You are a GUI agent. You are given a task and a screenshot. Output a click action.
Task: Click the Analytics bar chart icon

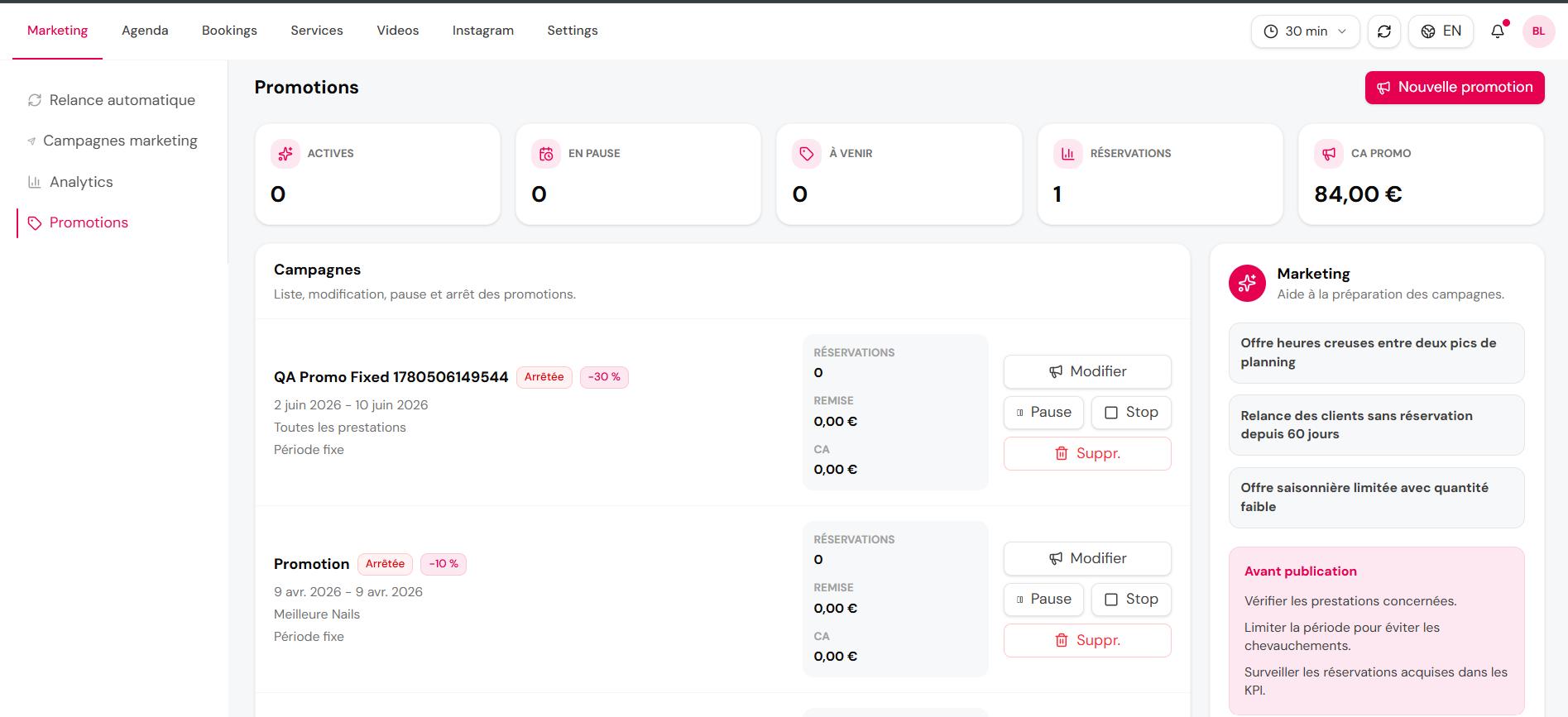[35, 182]
